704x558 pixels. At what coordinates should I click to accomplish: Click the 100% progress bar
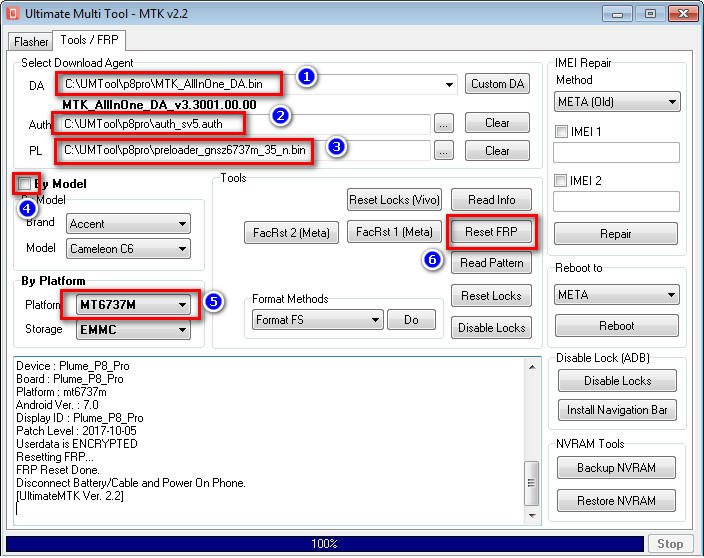pyautogui.click(x=325, y=544)
